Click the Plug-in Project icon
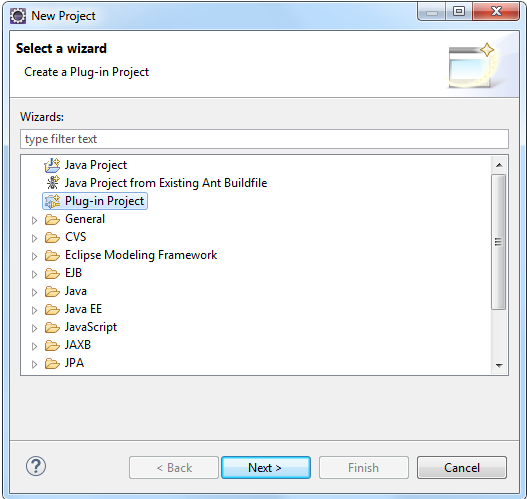Screen dimensions: 527x499 pyautogui.click(x=52, y=201)
